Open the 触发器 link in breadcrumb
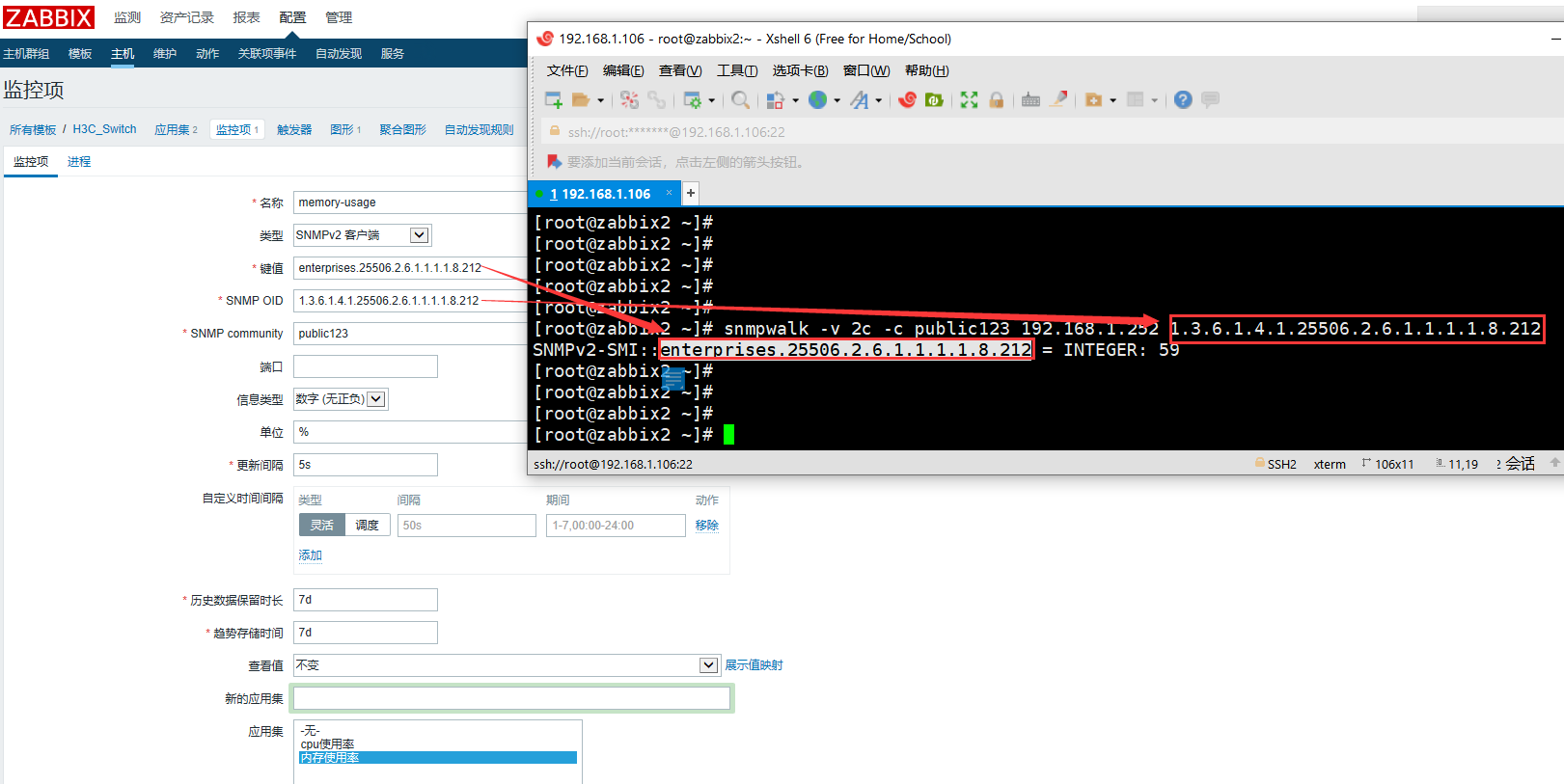 [294, 129]
